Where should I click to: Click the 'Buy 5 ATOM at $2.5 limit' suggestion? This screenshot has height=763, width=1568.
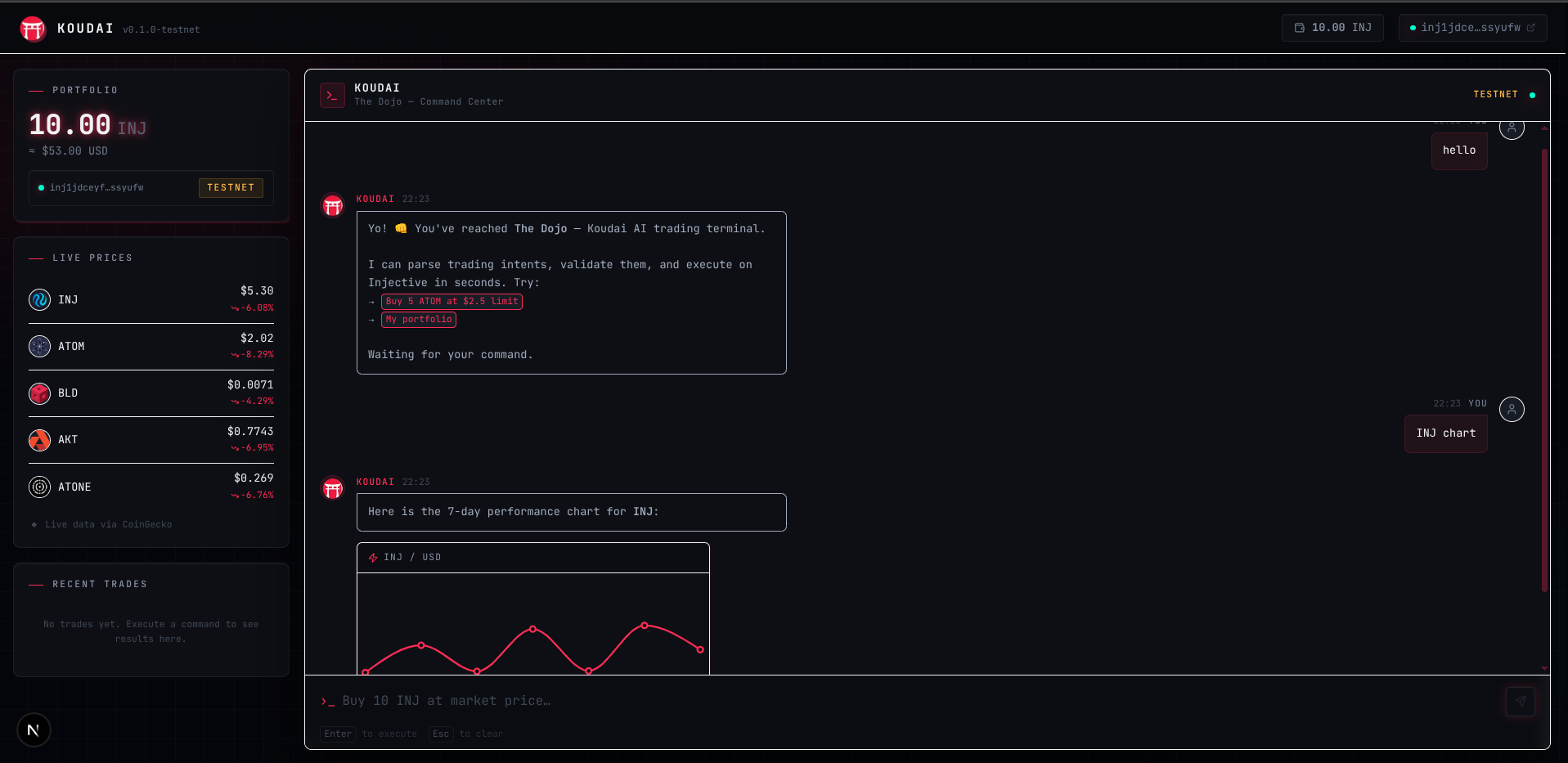[x=452, y=302]
